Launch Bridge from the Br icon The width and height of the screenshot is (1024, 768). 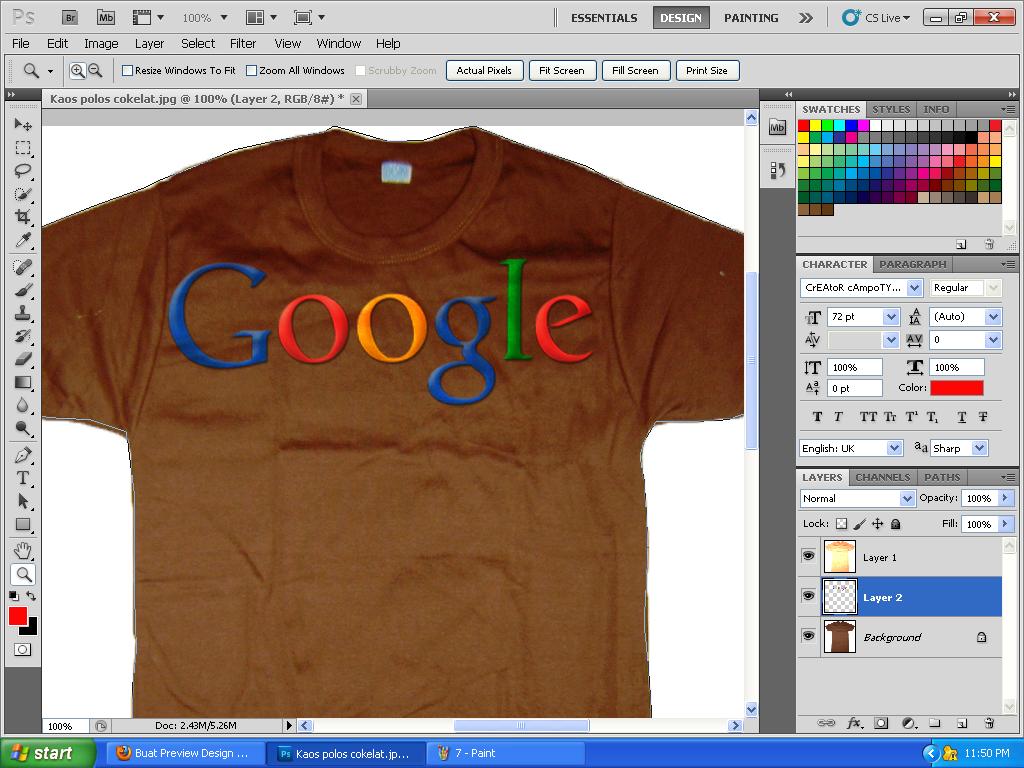point(70,18)
